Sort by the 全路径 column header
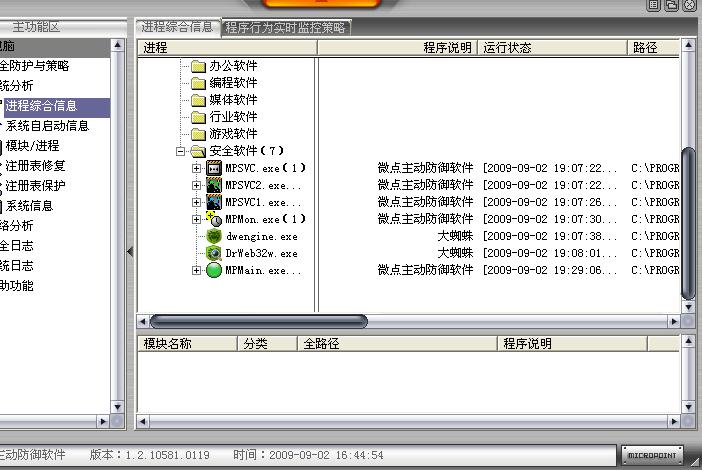 pyautogui.click(x=398, y=344)
